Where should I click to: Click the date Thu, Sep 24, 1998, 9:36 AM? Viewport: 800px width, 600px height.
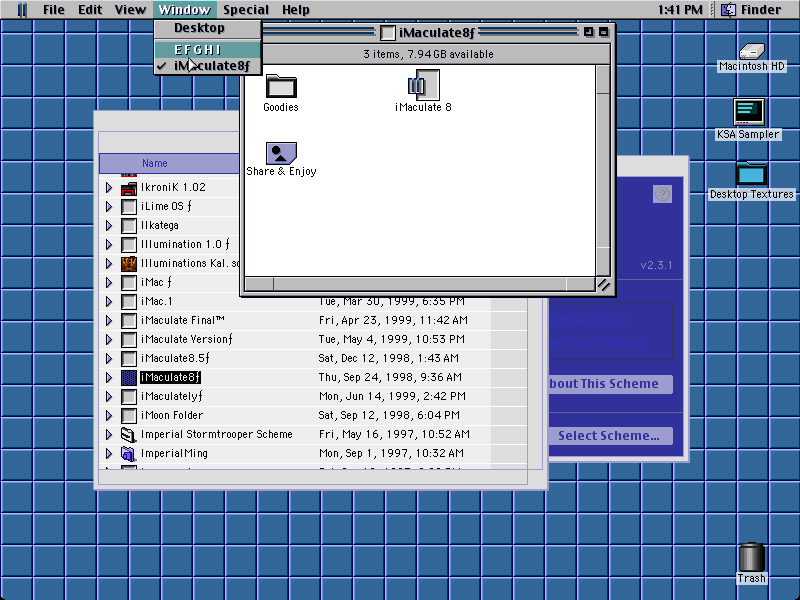(x=390, y=378)
